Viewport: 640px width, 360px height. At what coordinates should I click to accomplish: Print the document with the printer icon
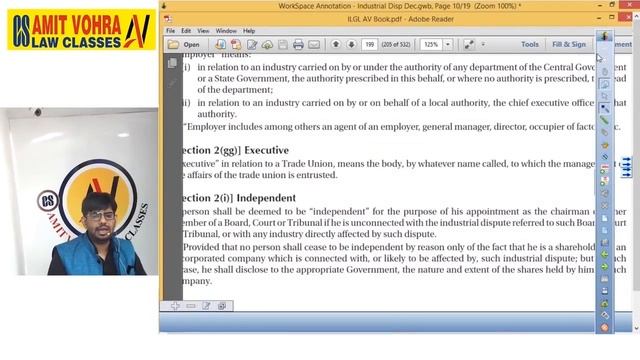(x=298, y=44)
